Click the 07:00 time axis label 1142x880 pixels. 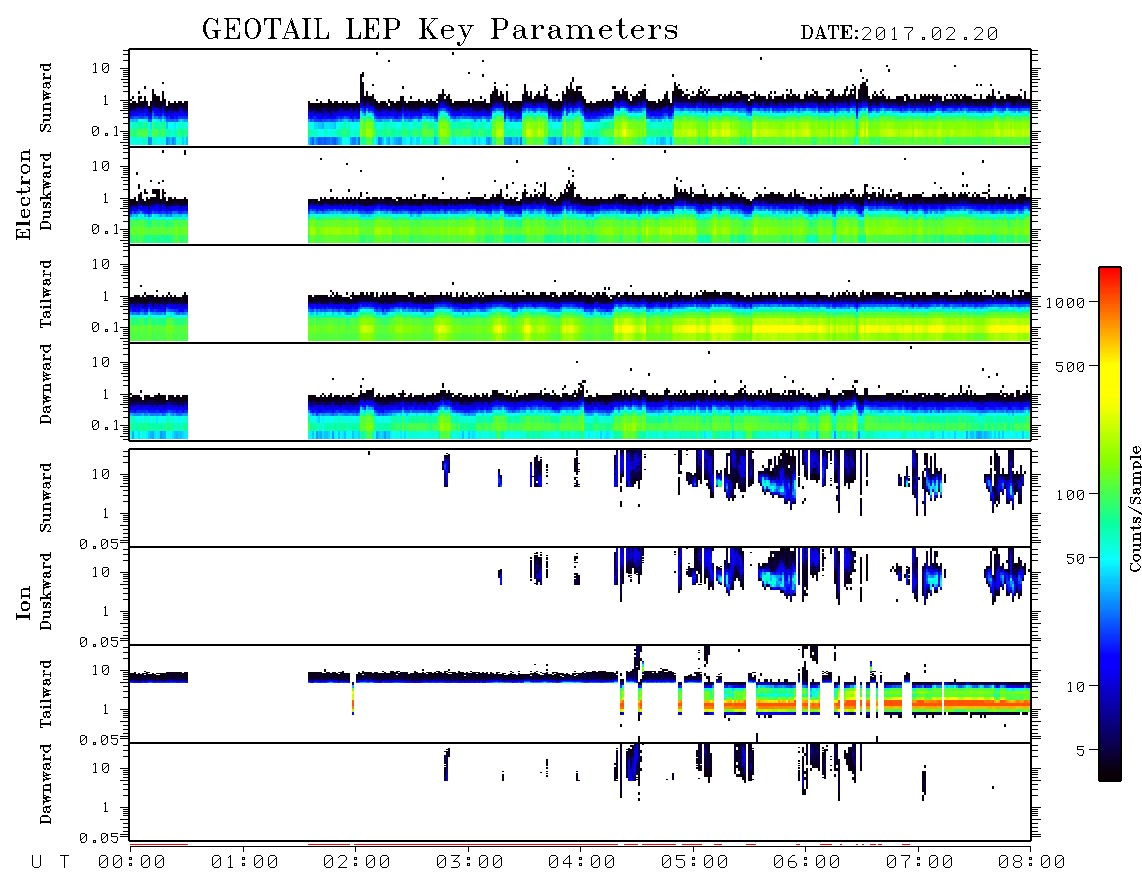[x=920, y=862]
